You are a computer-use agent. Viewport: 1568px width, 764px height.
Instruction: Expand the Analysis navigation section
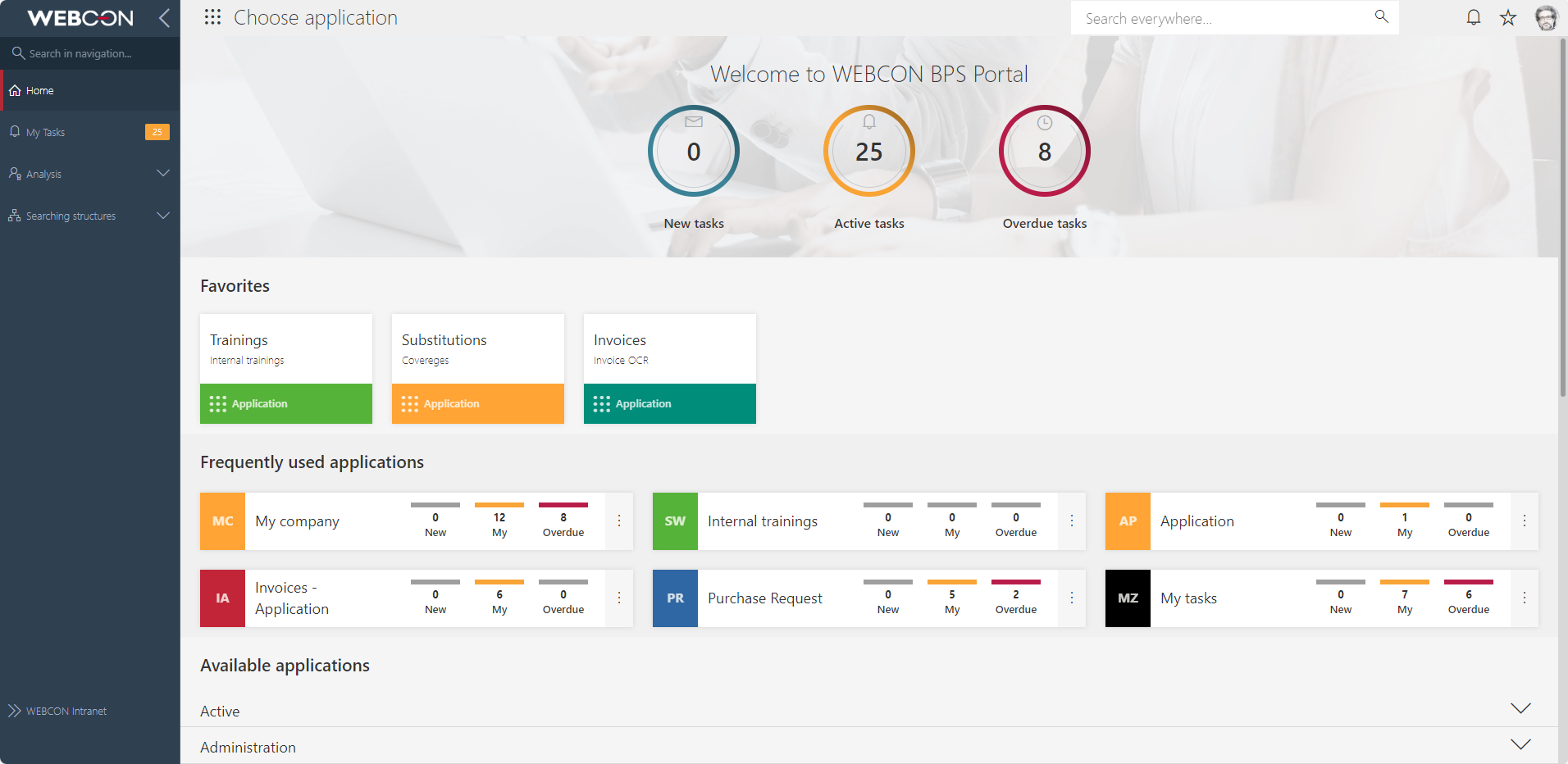coord(163,174)
